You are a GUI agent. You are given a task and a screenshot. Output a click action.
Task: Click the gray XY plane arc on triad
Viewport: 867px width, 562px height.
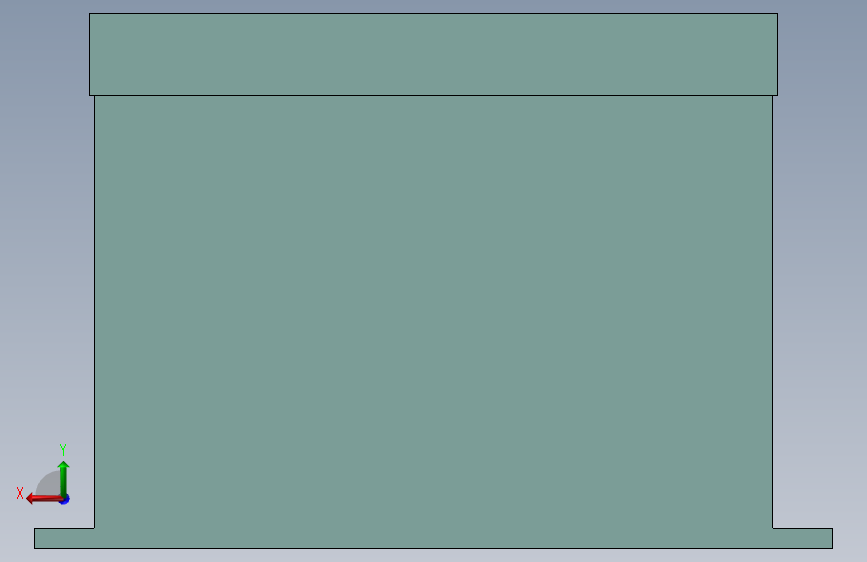click(49, 483)
